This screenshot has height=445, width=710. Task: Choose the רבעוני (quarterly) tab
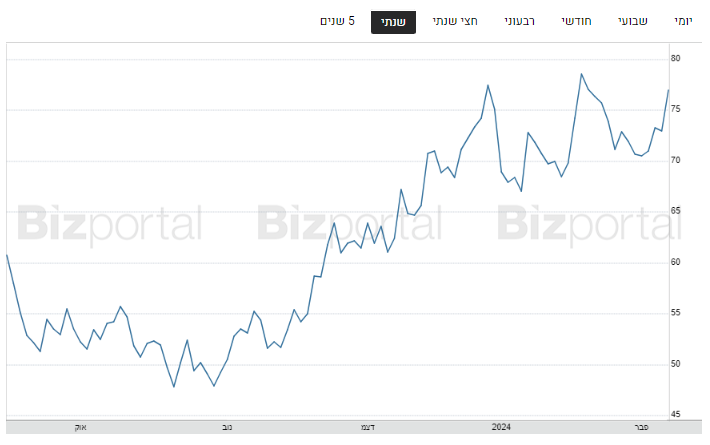click(x=520, y=21)
